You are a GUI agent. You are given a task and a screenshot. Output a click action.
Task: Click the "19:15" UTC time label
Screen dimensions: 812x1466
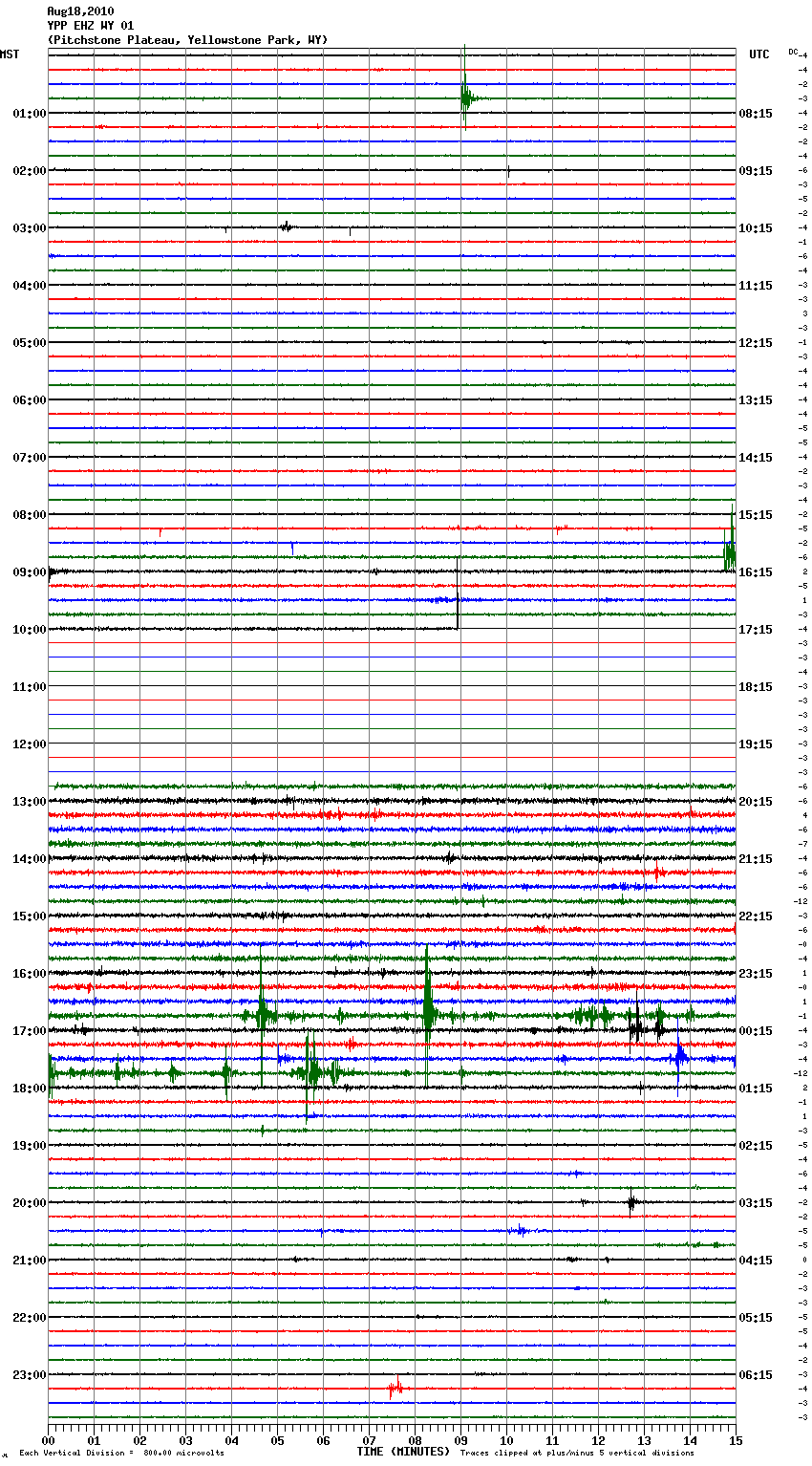(x=756, y=744)
